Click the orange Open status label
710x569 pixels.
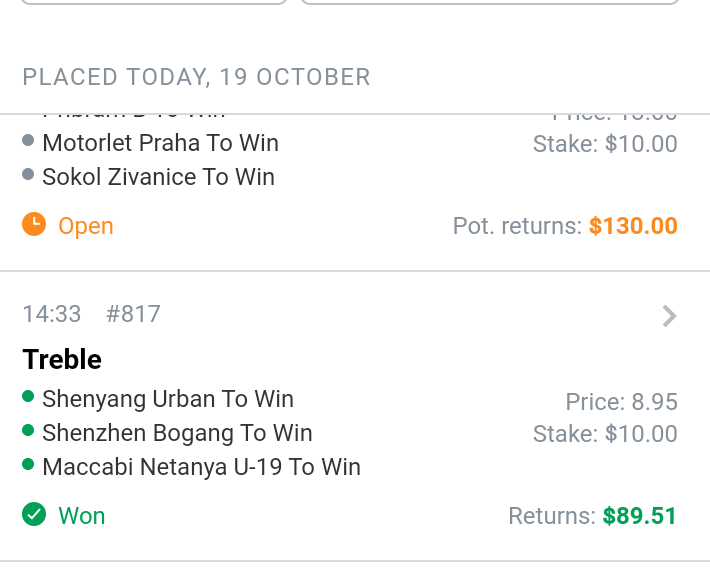86,226
